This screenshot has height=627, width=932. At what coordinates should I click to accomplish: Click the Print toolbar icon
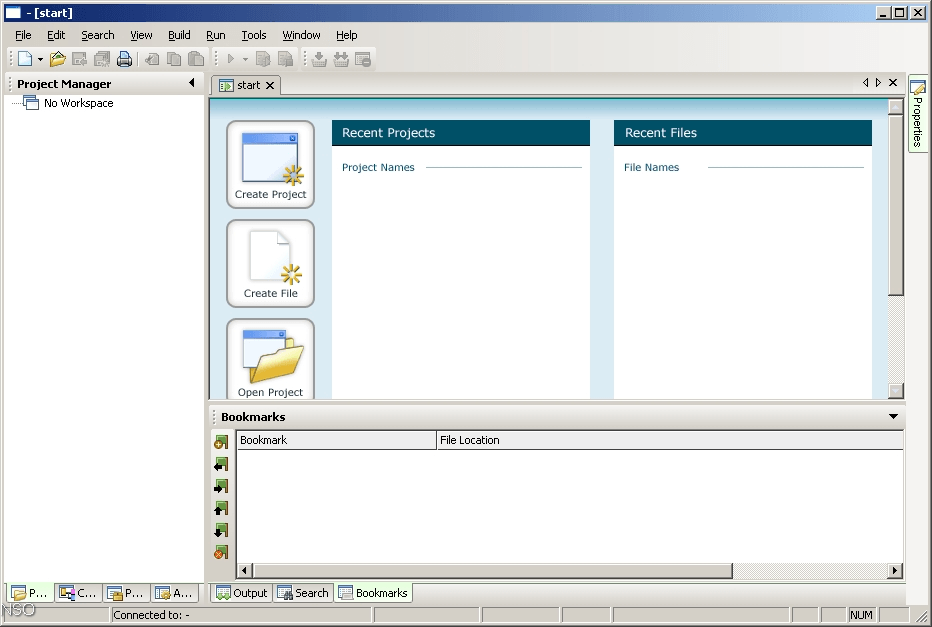(124, 59)
